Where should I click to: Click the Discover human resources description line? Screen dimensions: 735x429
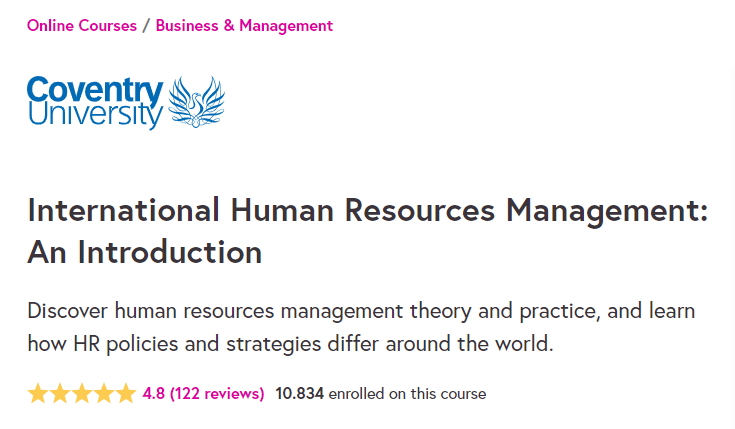(361, 312)
